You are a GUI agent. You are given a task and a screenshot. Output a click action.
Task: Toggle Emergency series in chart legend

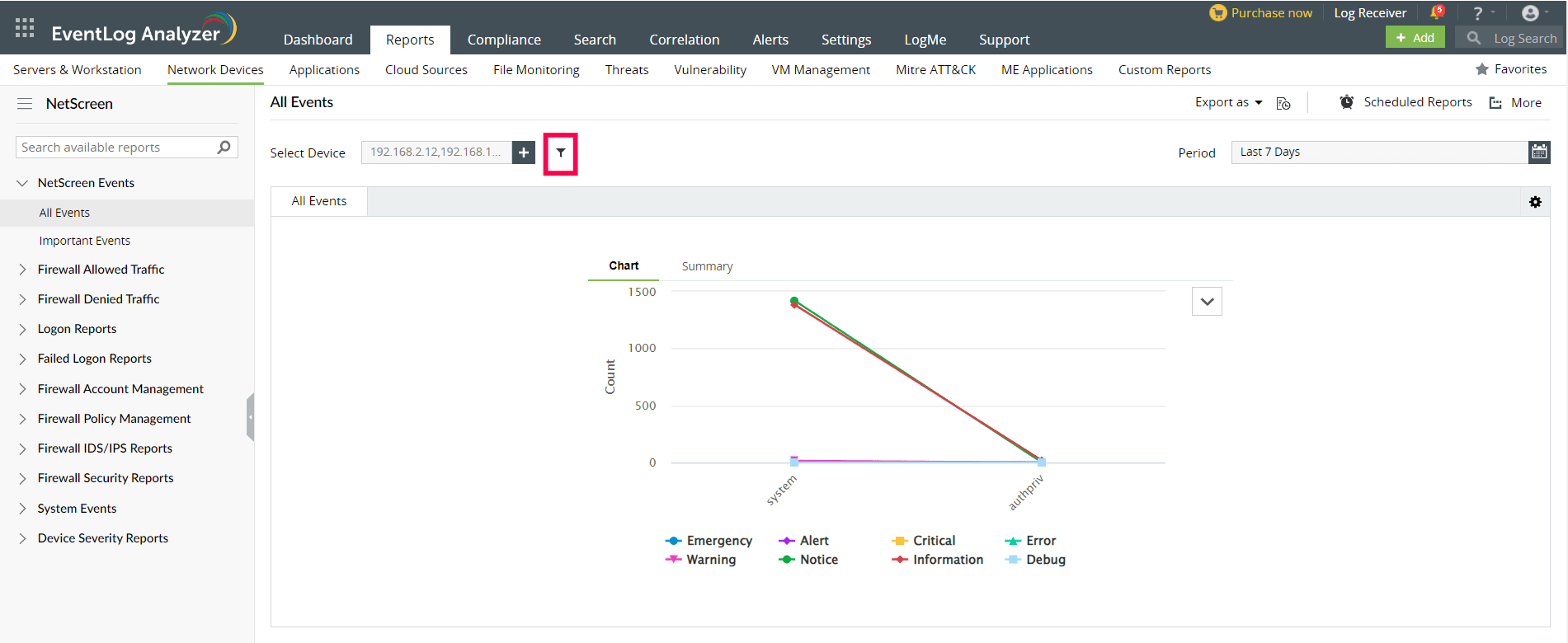click(709, 541)
